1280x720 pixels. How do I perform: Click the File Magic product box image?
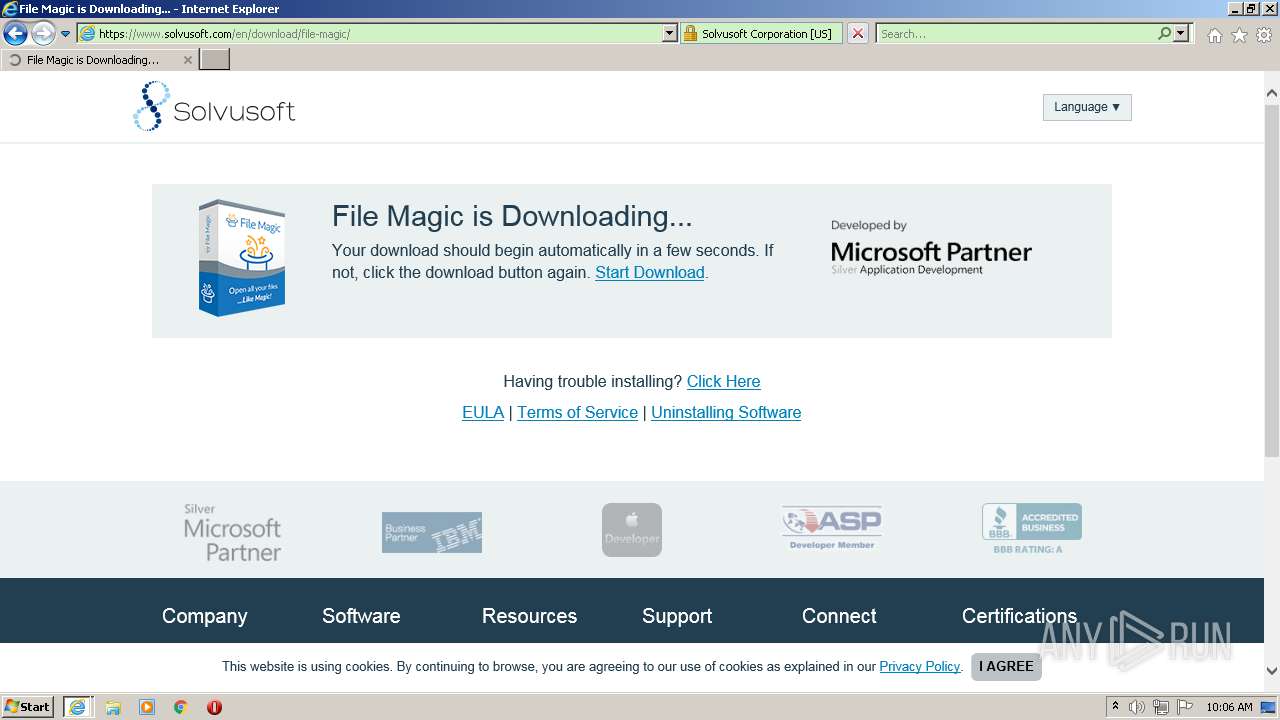coord(241,258)
